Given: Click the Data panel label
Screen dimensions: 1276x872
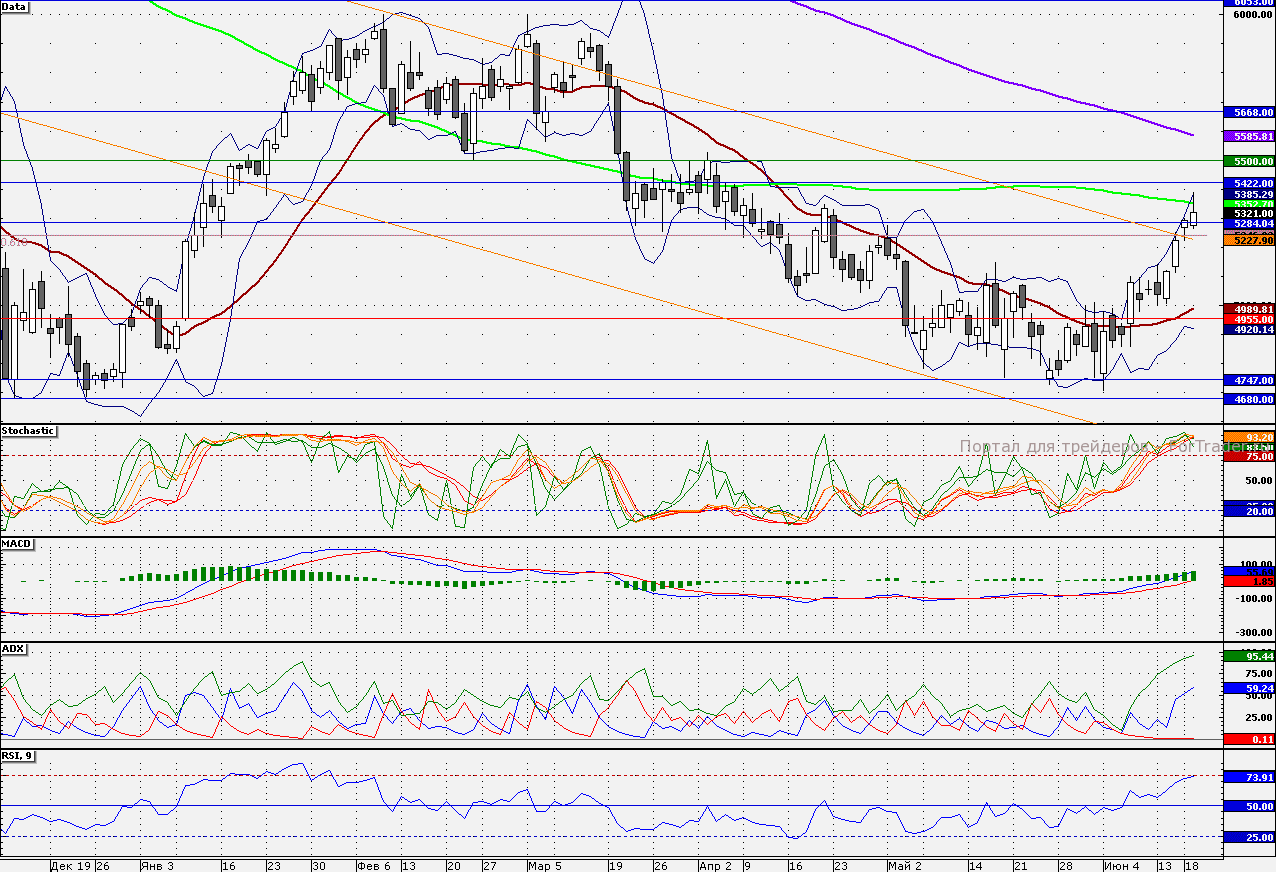Looking at the screenshot, I should (x=15, y=6).
